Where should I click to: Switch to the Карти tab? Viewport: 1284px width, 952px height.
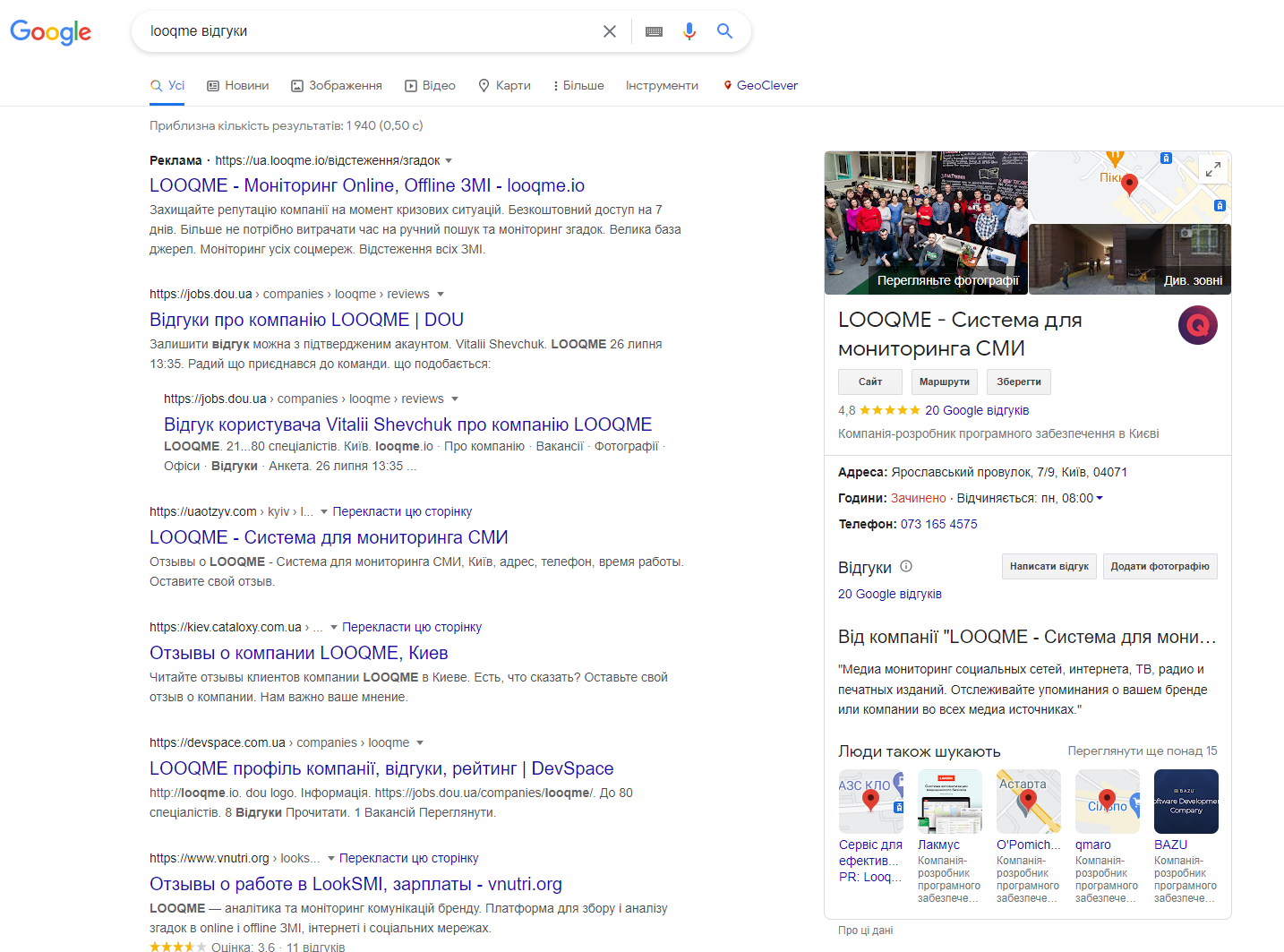pyautogui.click(x=504, y=85)
